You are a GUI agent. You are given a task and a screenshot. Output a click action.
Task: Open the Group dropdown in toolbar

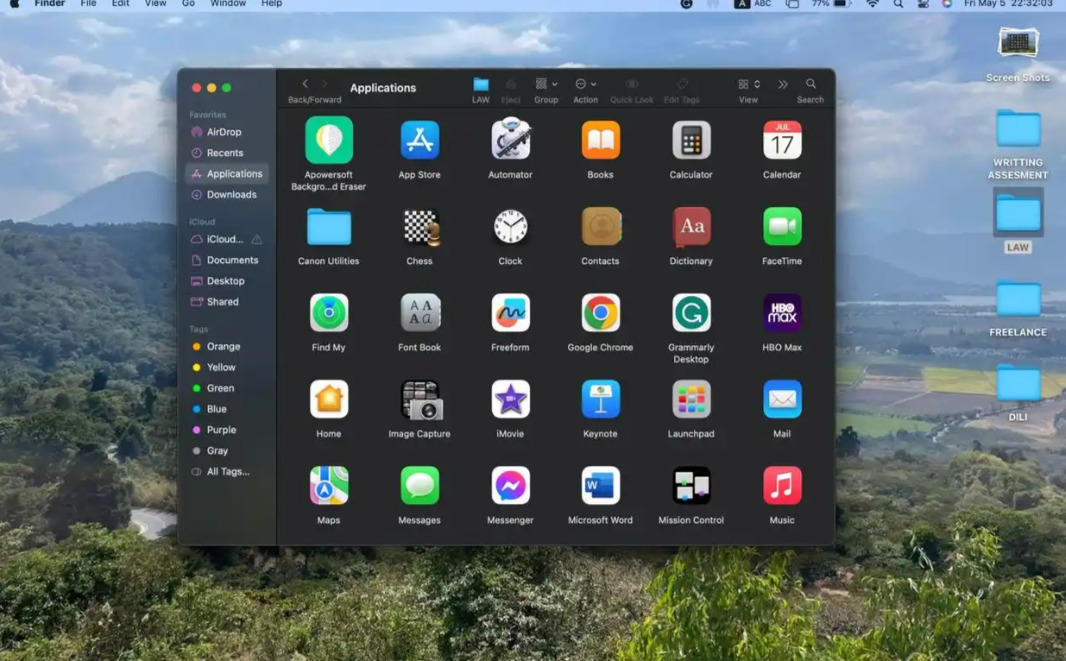(546, 84)
